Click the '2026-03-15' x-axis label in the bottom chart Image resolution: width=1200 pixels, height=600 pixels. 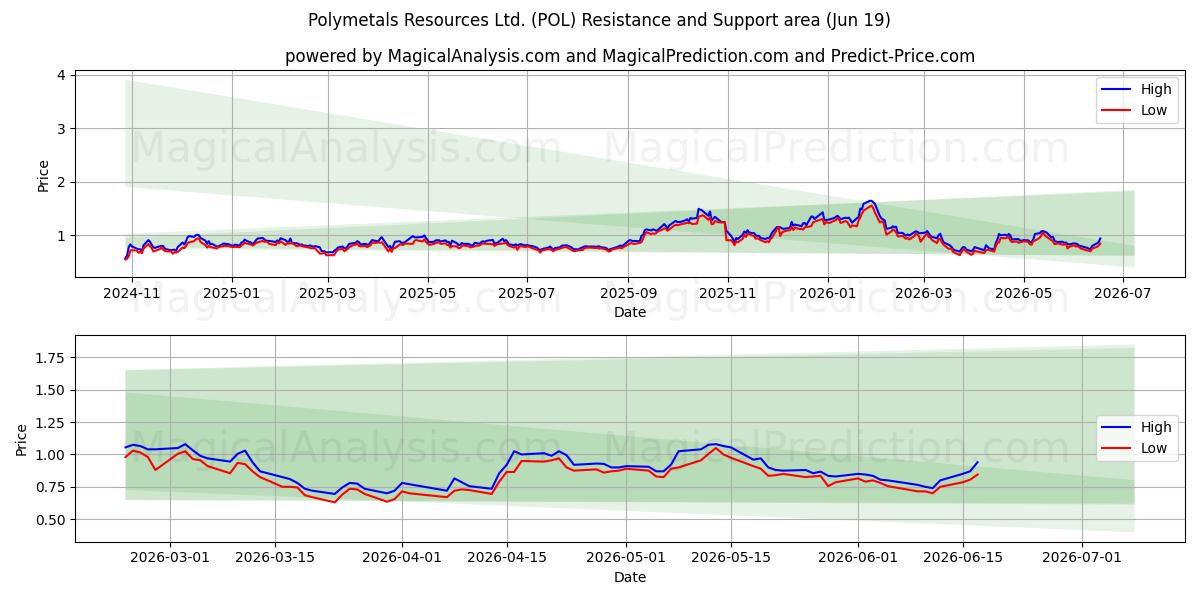(x=276, y=558)
